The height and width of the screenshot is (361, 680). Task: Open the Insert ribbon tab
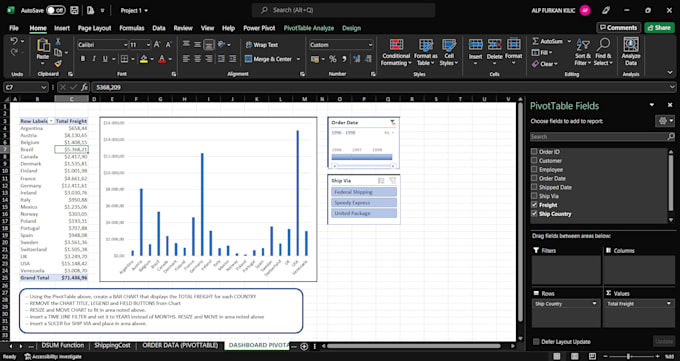[62, 28]
